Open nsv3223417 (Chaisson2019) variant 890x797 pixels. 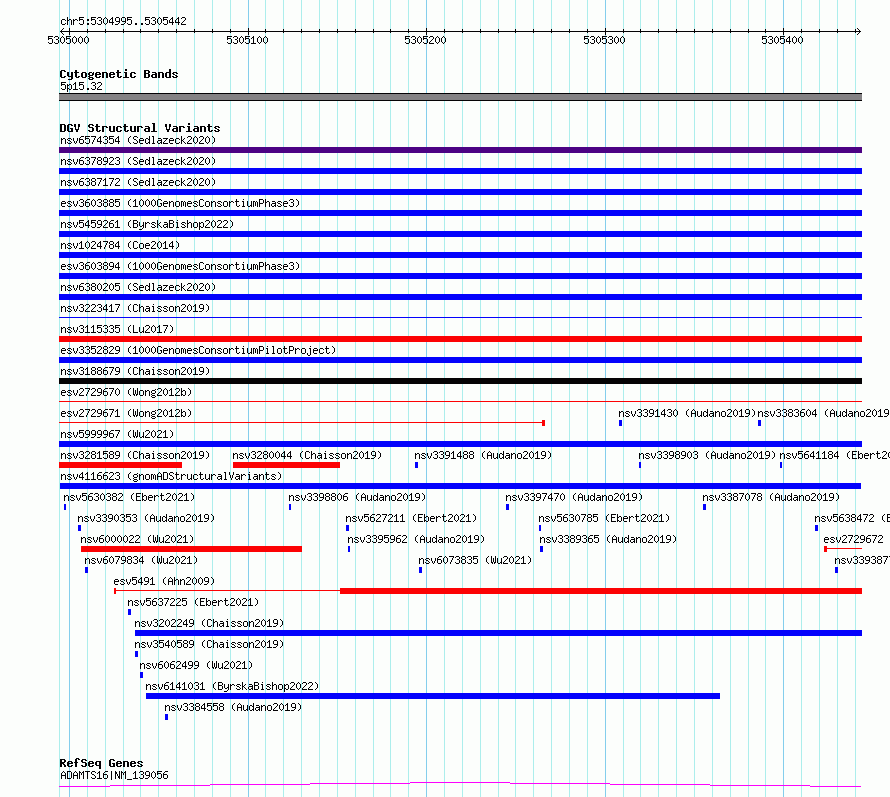tap(135, 308)
